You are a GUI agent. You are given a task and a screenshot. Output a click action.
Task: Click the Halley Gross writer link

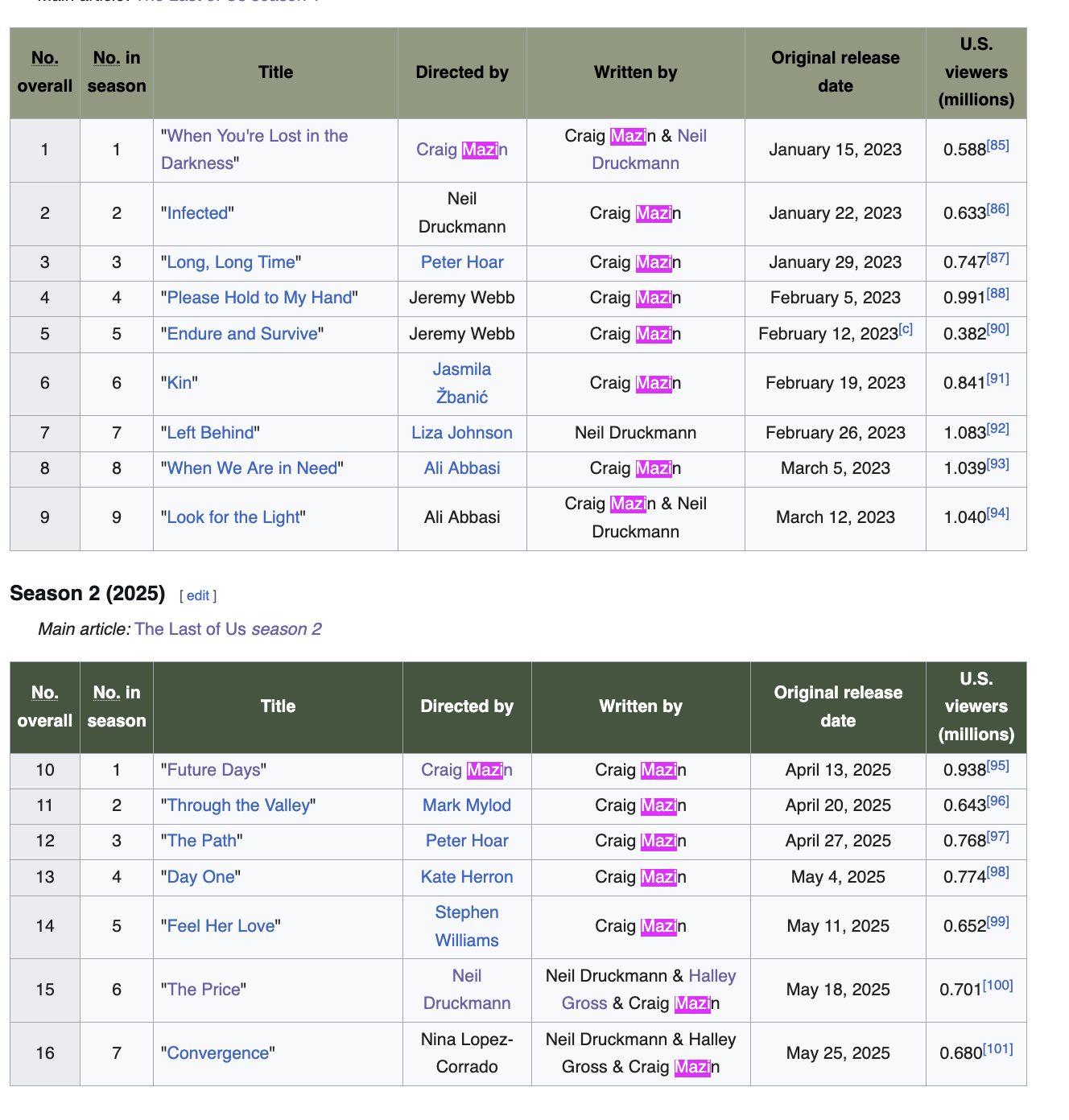tap(712, 976)
